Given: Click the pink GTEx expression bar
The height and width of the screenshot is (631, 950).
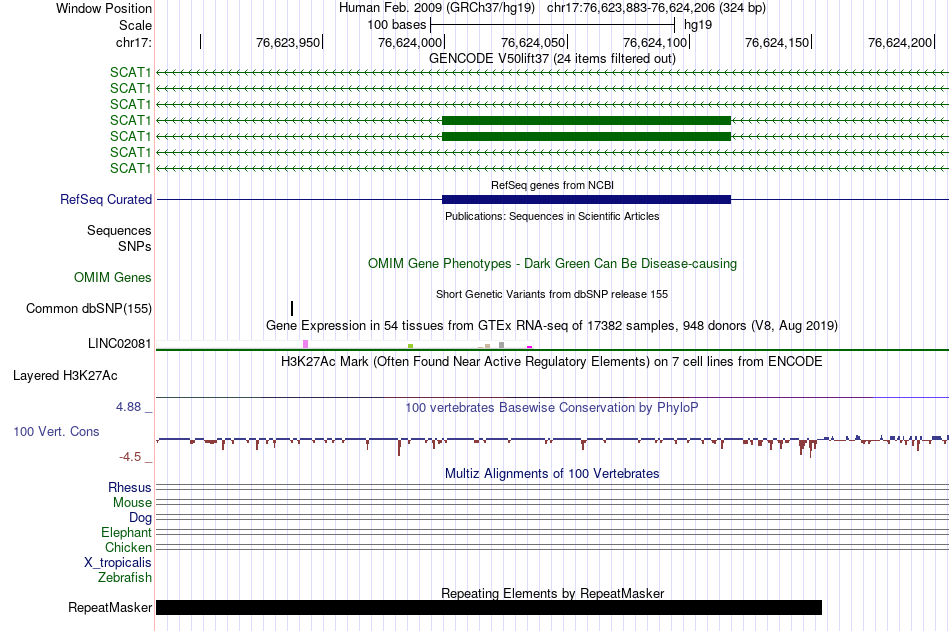Looking at the screenshot, I should (x=305, y=344).
